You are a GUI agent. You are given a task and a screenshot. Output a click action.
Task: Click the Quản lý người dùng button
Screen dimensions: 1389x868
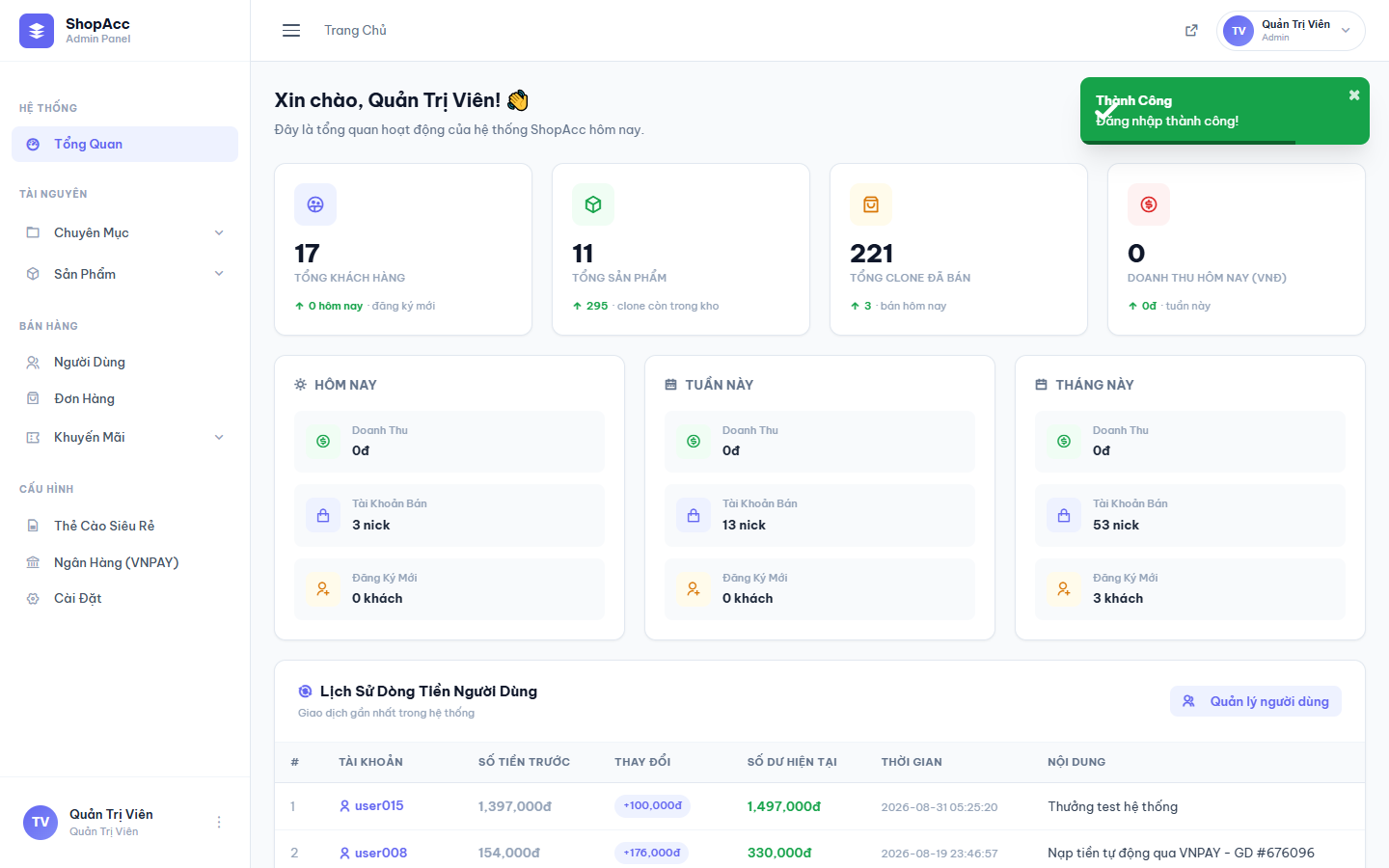[1256, 701]
